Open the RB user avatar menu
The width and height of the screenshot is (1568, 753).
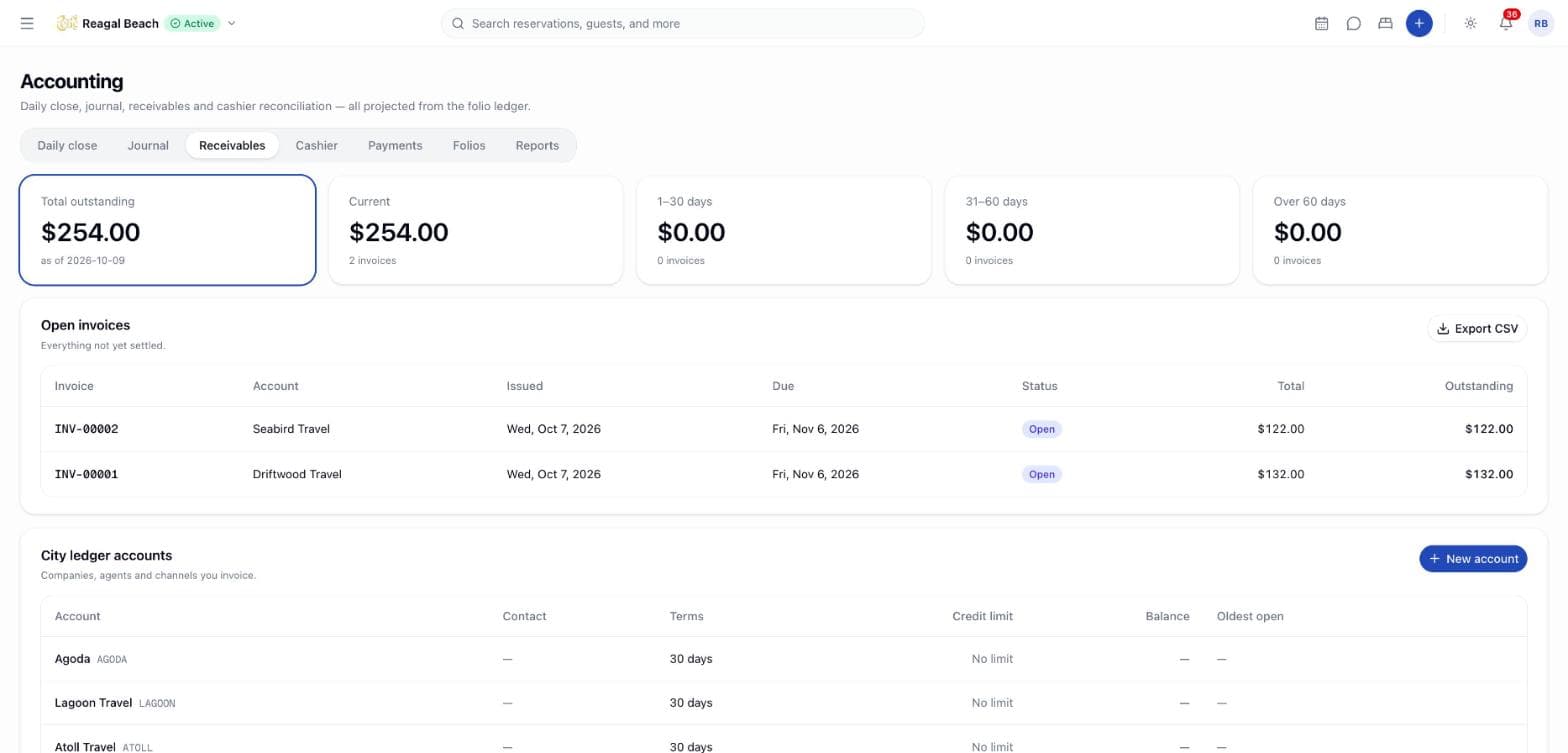pos(1541,23)
